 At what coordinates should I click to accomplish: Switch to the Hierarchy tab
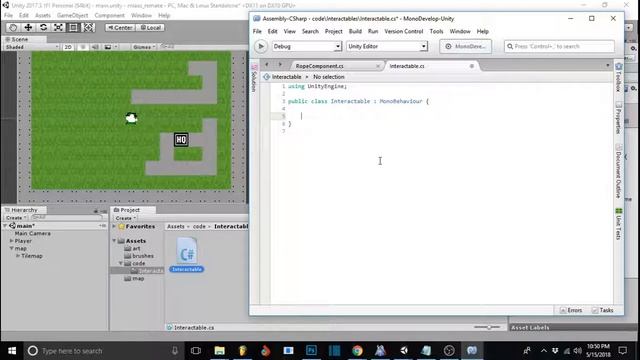pyautogui.click(x=24, y=210)
